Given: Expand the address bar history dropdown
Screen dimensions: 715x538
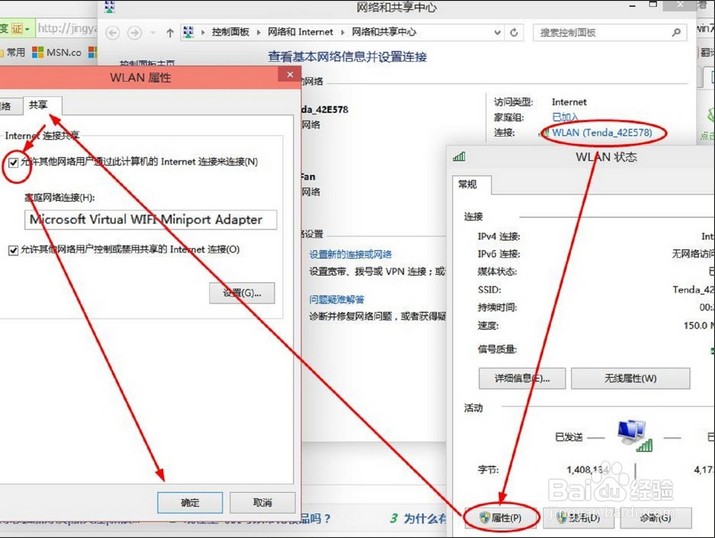Looking at the screenshot, I should pyautogui.click(x=497, y=32).
